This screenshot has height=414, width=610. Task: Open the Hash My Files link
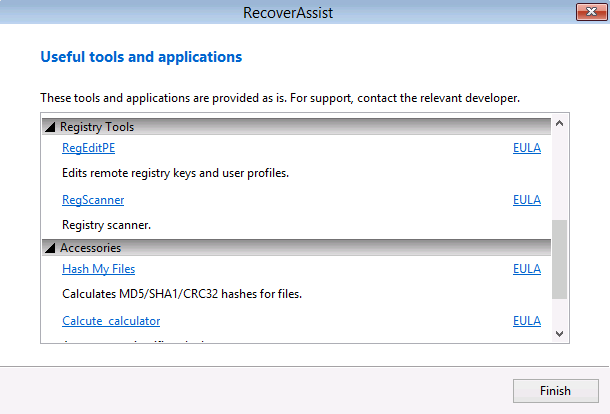tap(98, 269)
